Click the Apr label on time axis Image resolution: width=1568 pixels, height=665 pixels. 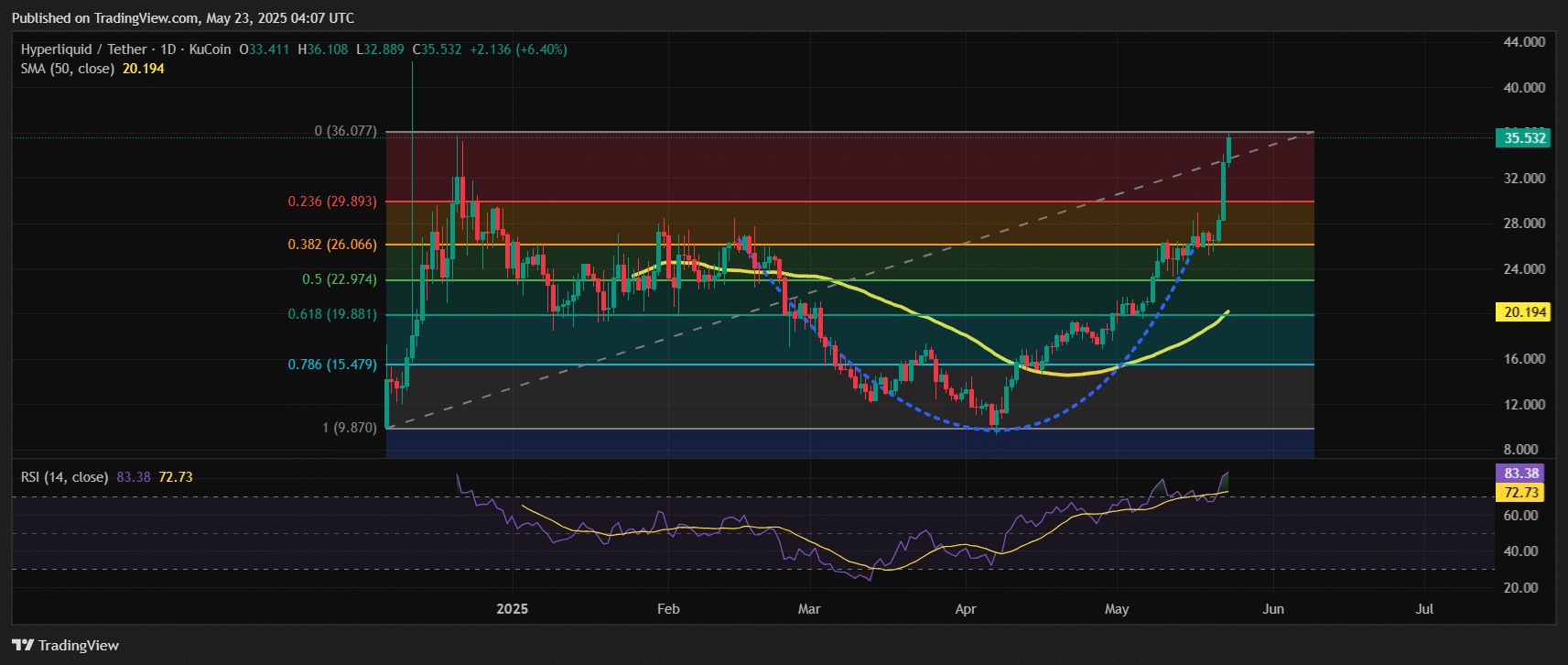click(966, 609)
